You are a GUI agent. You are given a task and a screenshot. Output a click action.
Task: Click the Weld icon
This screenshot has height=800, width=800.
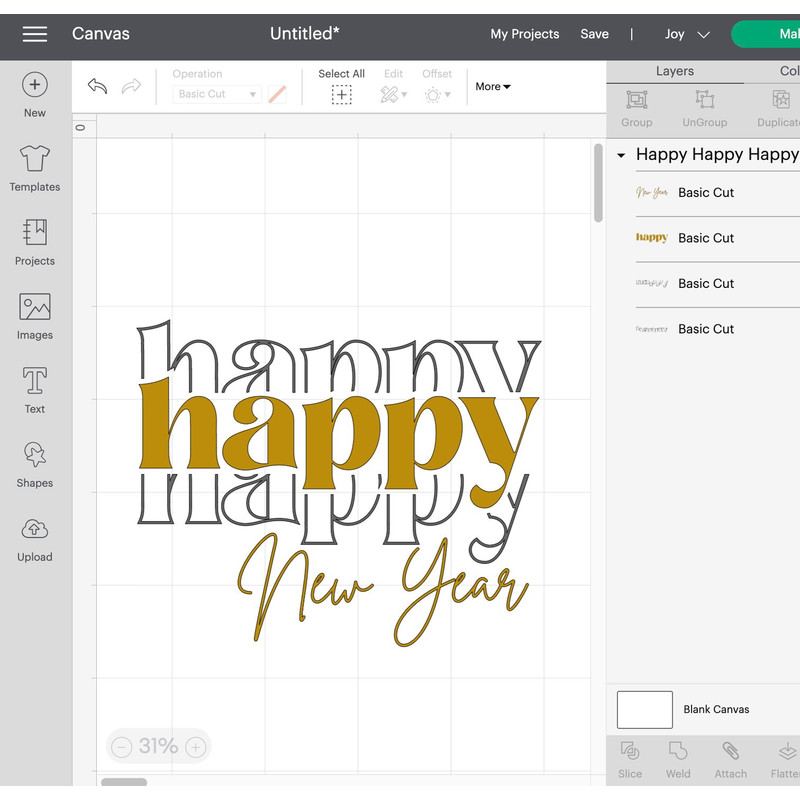678,758
